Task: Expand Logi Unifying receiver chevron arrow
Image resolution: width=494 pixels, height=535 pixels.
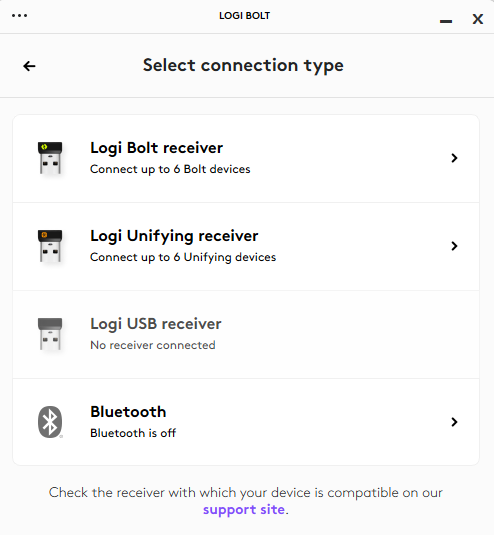Action: coord(454,246)
